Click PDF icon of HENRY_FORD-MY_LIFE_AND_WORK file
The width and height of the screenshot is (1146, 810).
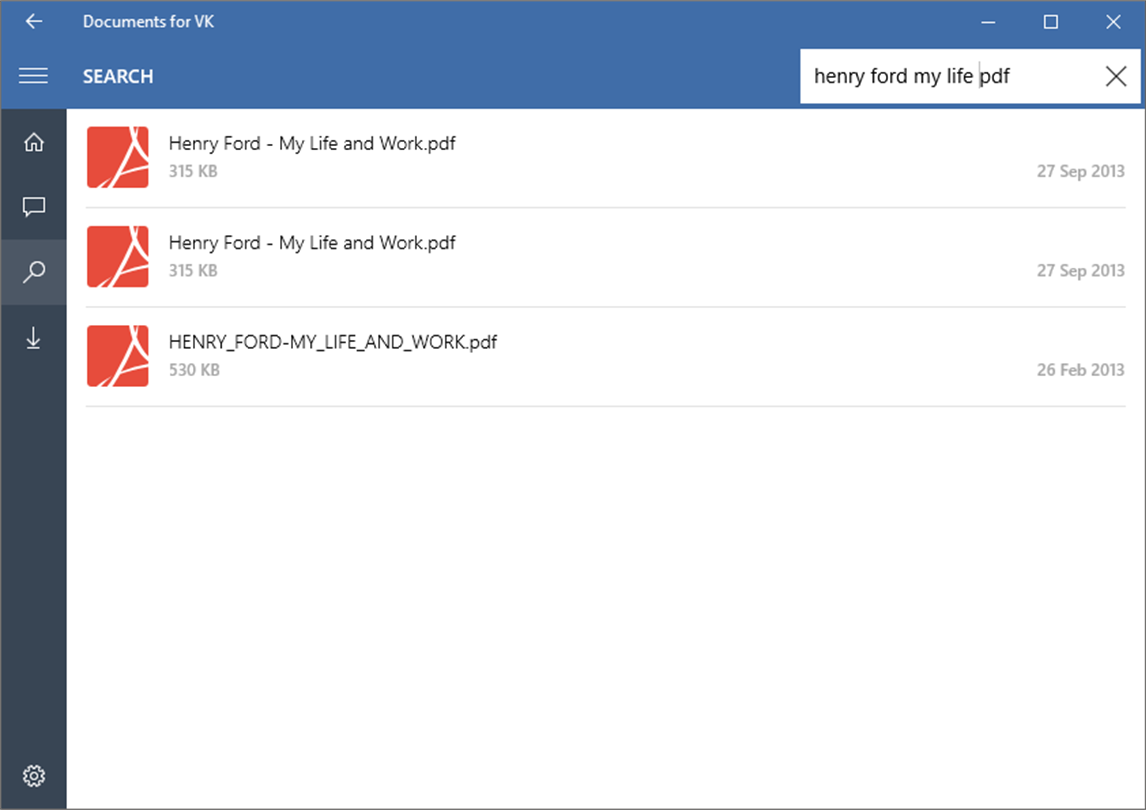point(118,355)
